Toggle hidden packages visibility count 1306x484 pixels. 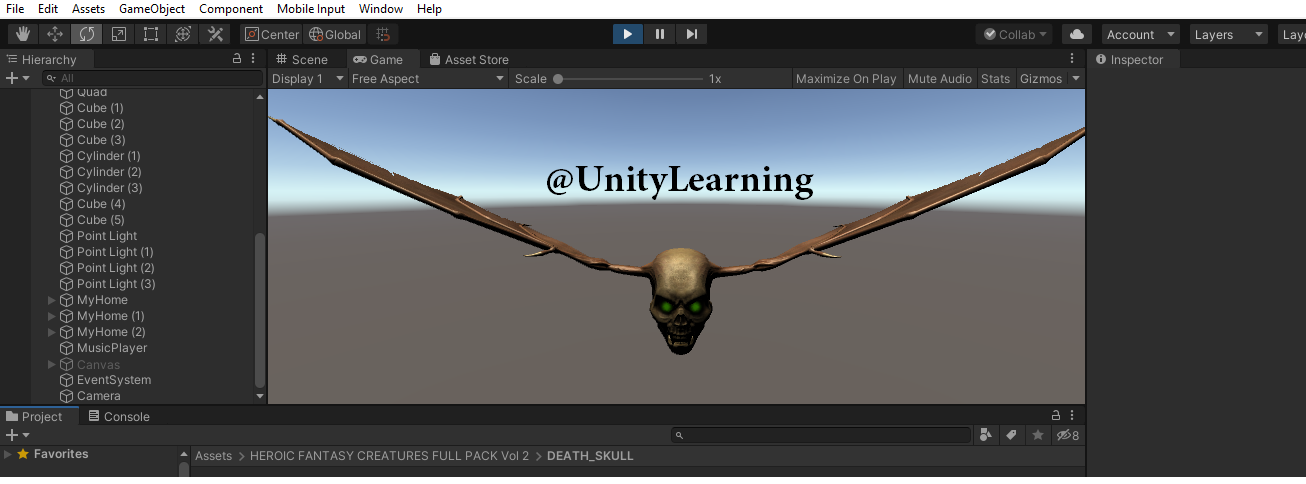pyautogui.click(x=1067, y=435)
